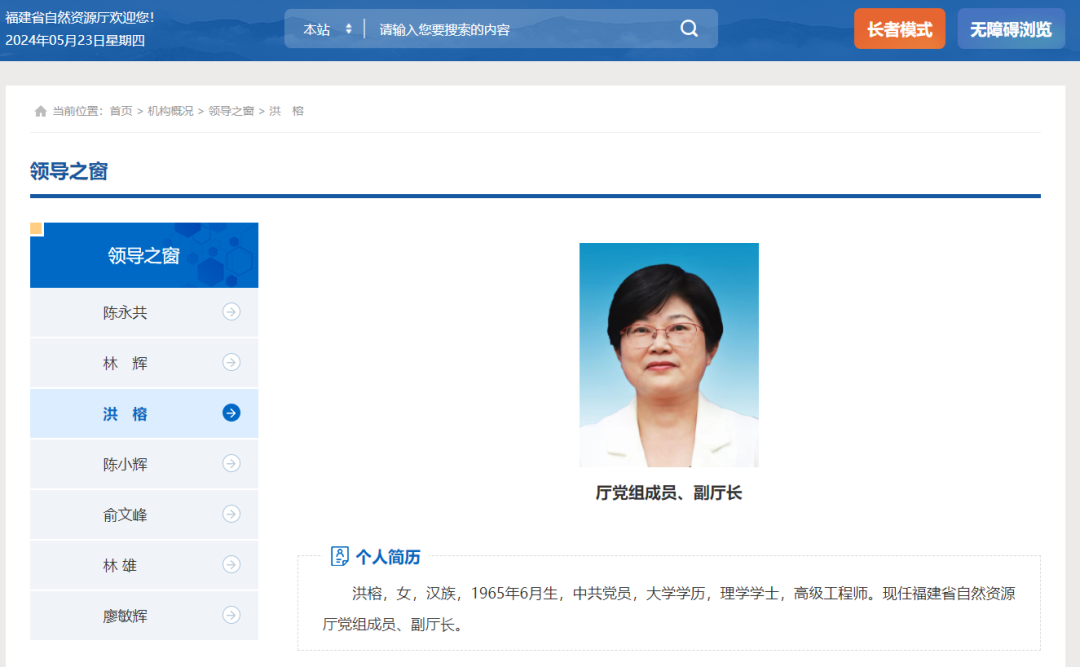Click the blue arrow icon beside 洪榕
Screen dimensions: 1080x667
click(231, 413)
